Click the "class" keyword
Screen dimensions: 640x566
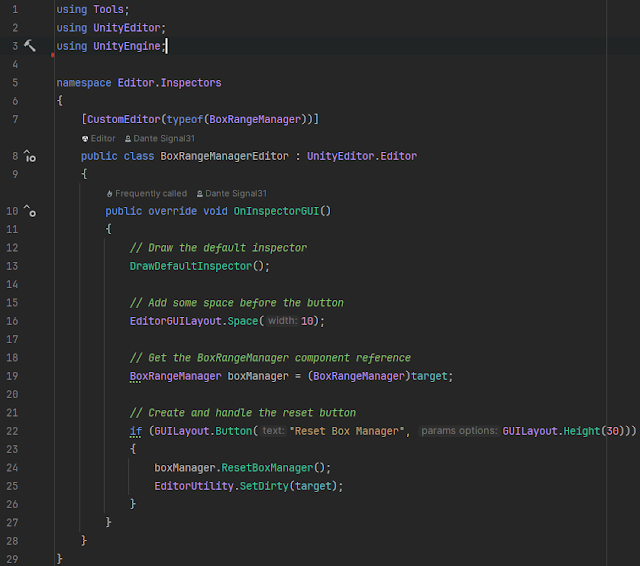point(139,156)
